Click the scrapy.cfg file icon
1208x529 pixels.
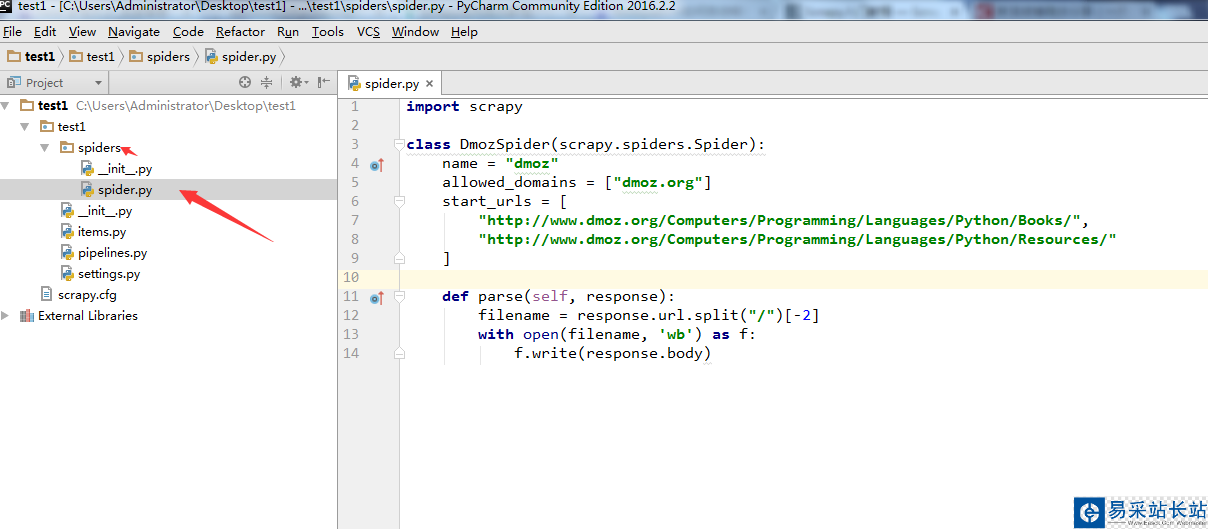47,294
